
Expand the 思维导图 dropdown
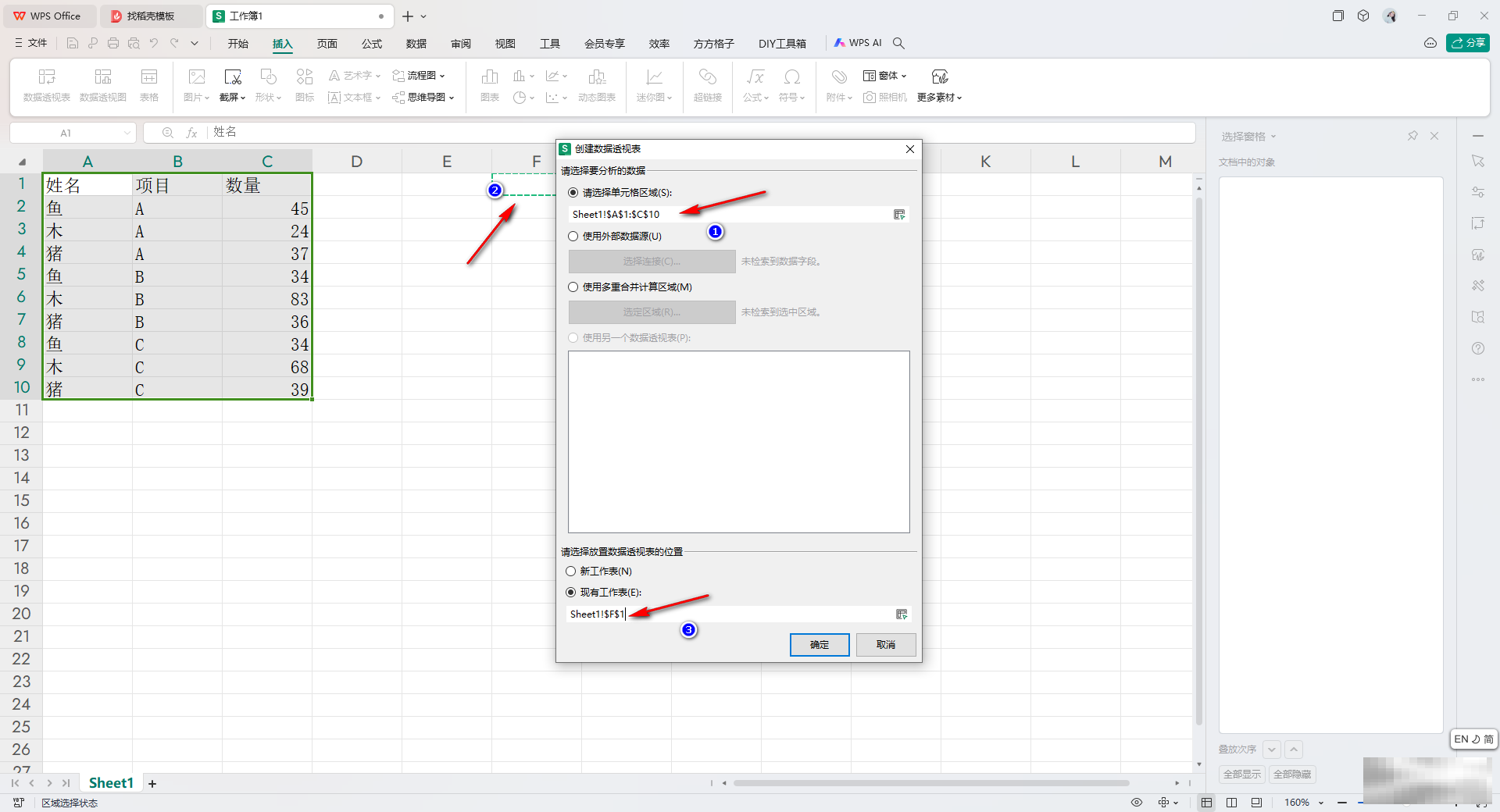pyautogui.click(x=423, y=98)
